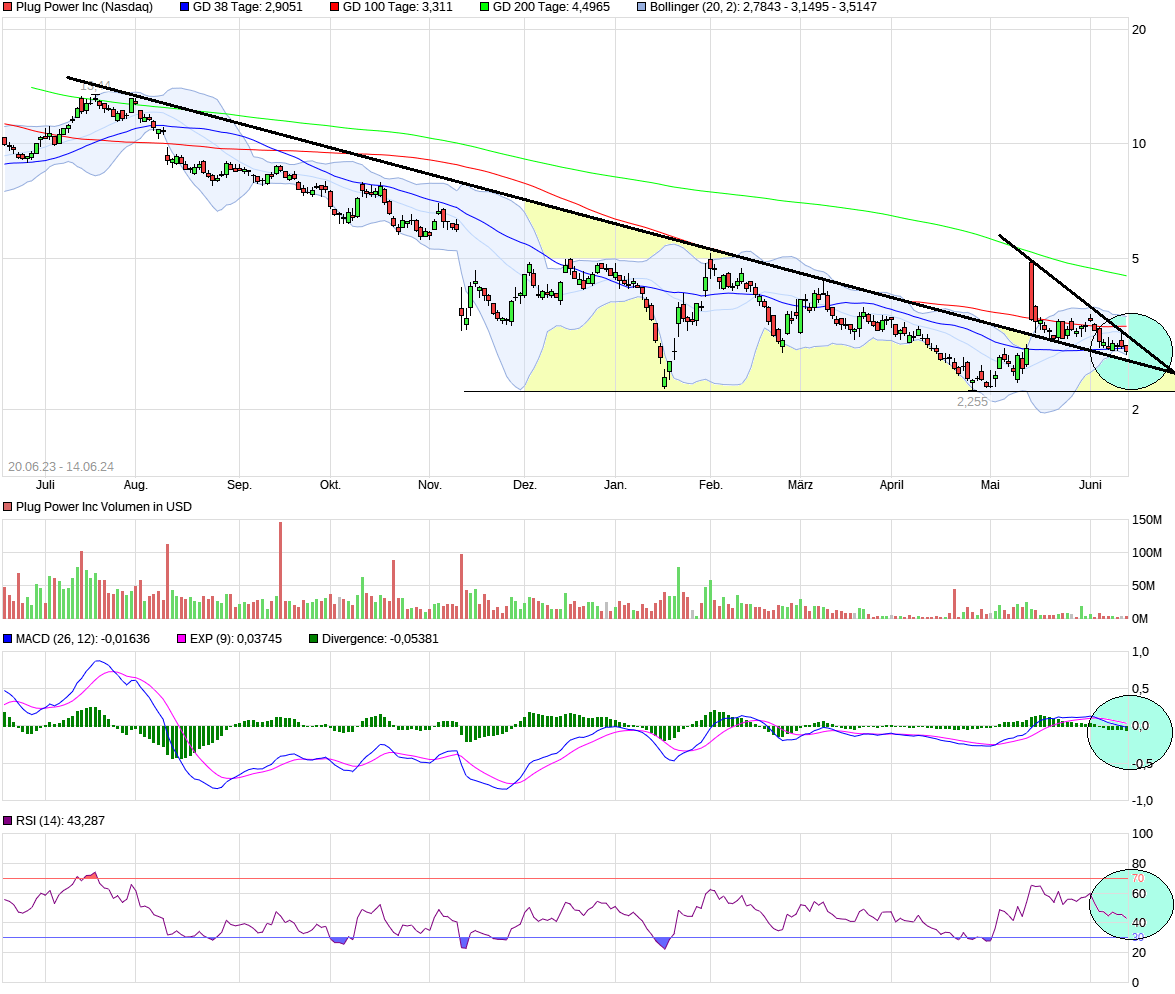Click the 'Feb.' month label on x-axis

click(x=710, y=485)
